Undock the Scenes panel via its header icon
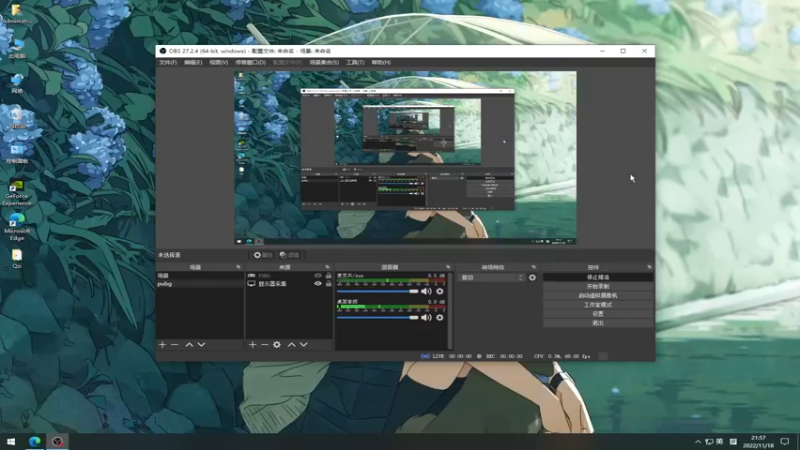This screenshot has height=450, width=800. [x=238, y=267]
